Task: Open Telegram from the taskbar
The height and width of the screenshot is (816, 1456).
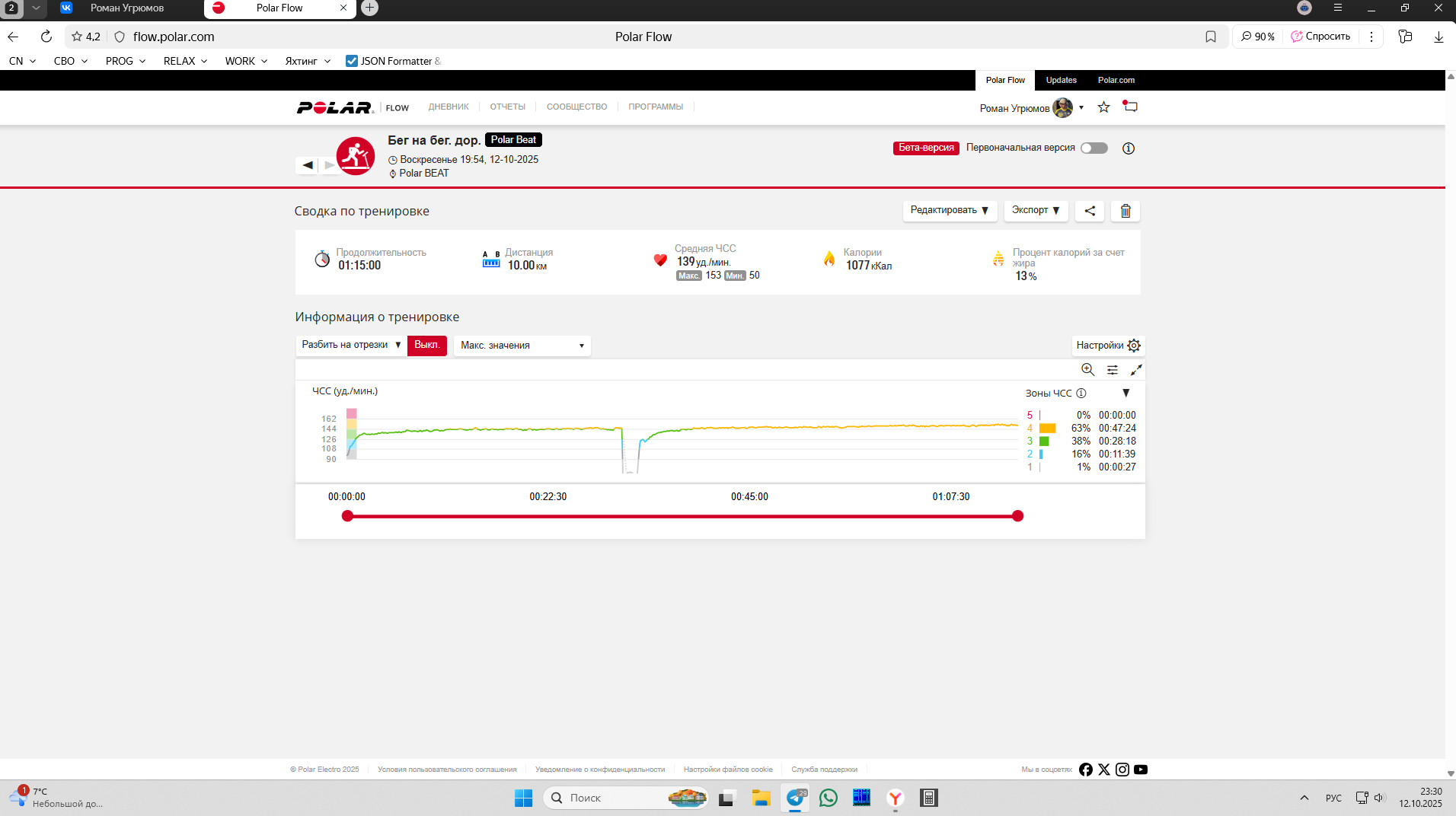Action: (x=795, y=798)
